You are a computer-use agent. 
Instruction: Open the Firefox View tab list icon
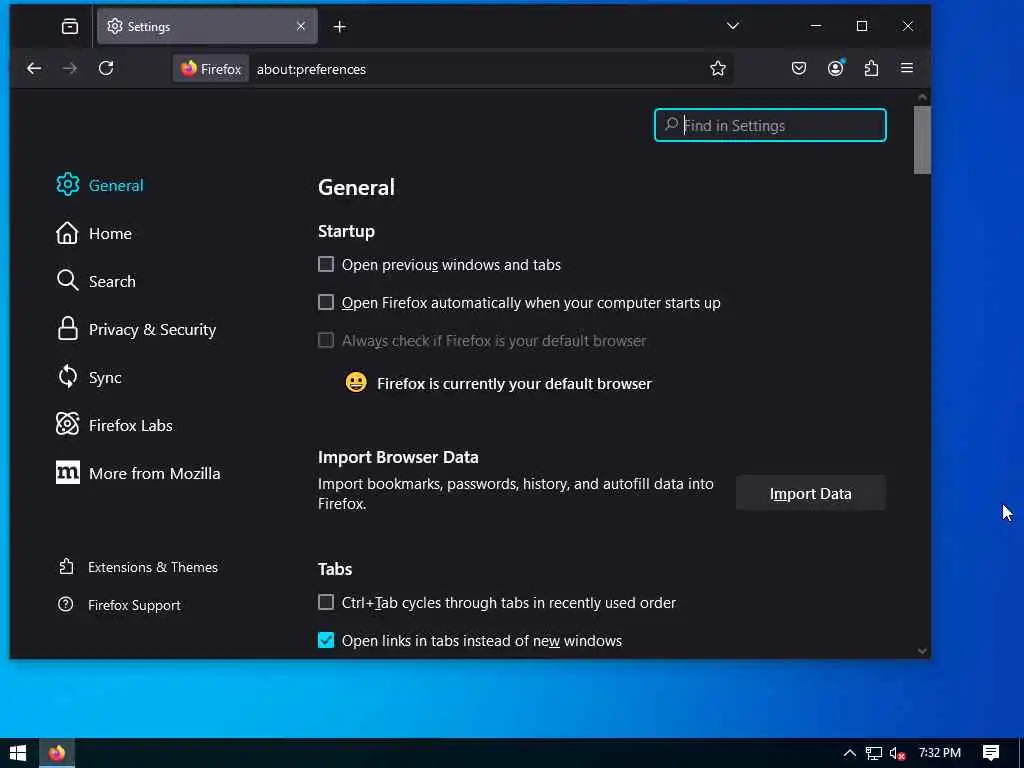click(70, 26)
